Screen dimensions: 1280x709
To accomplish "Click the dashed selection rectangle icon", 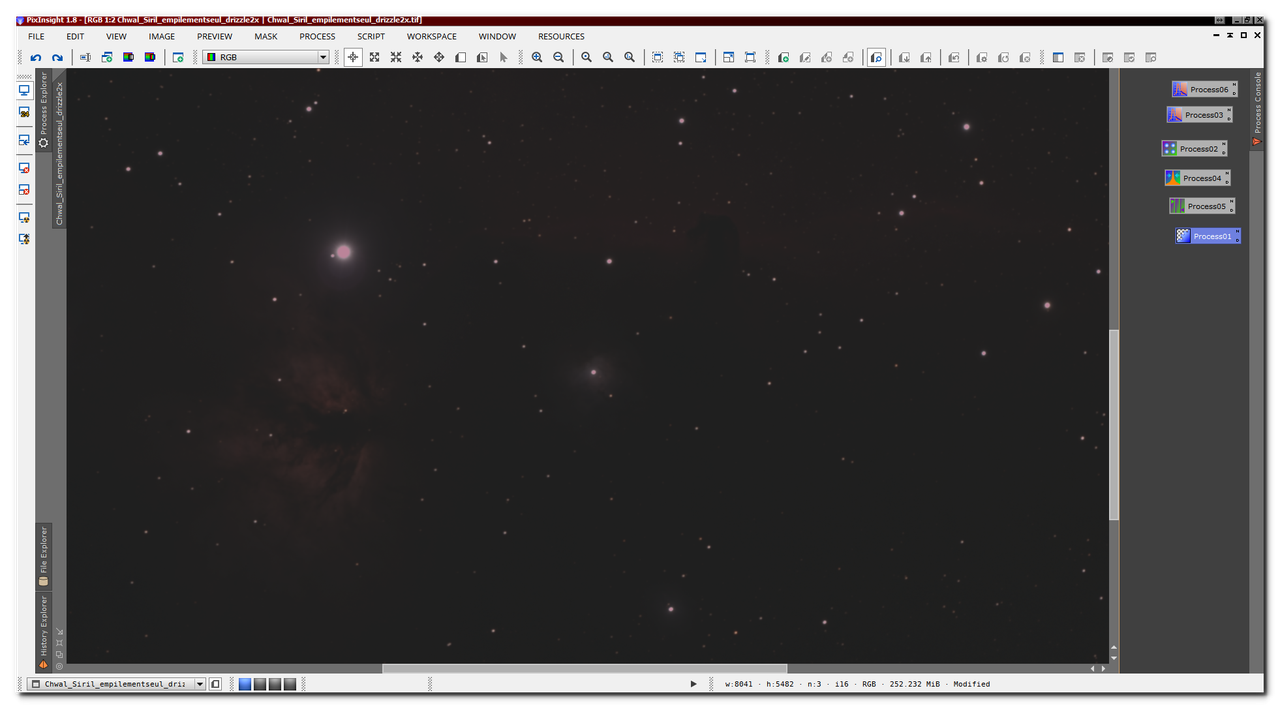I will click(x=657, y=58).
